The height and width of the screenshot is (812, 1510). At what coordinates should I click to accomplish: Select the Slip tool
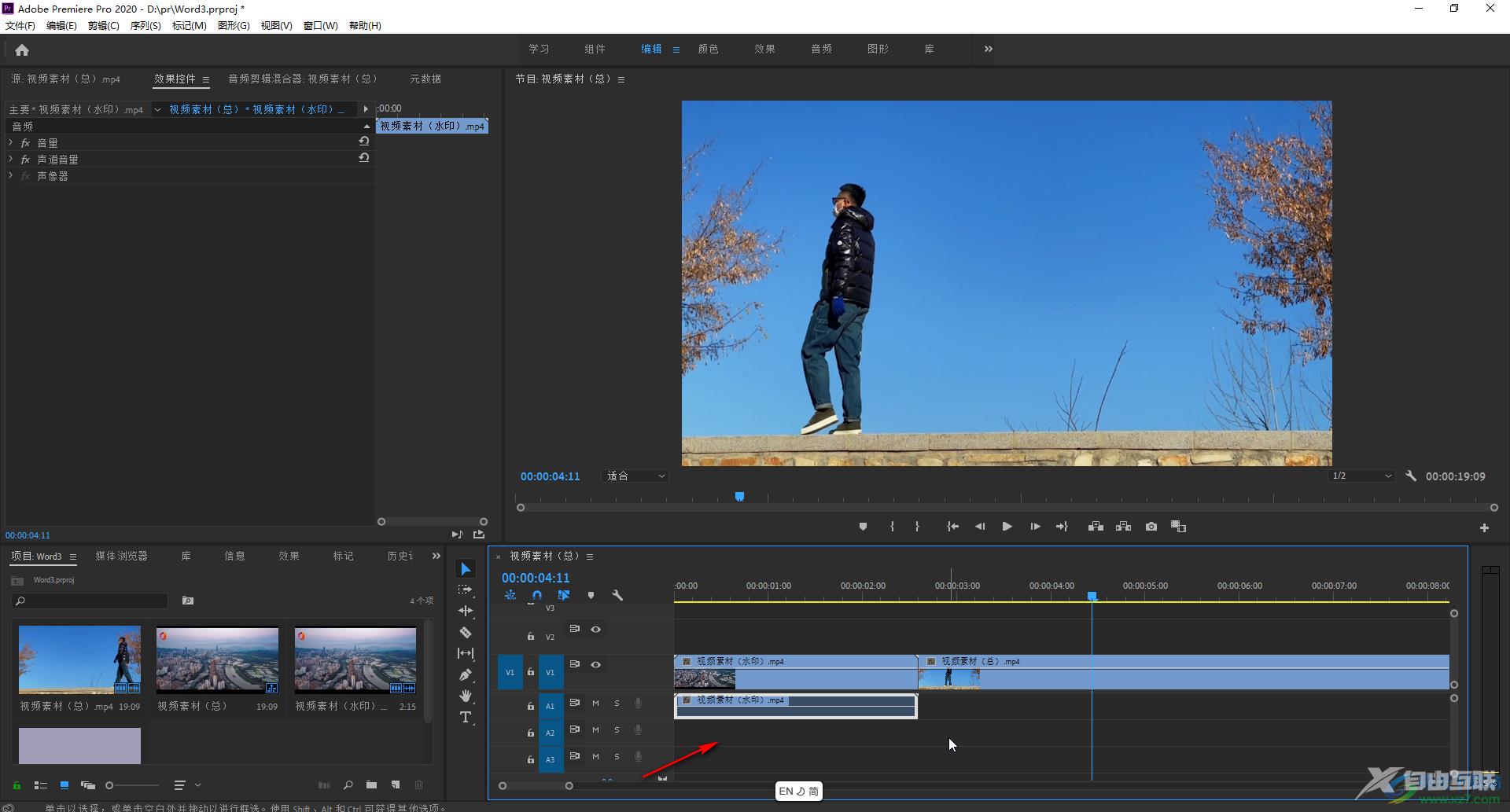pyautogui.click(x=466, y=653)
